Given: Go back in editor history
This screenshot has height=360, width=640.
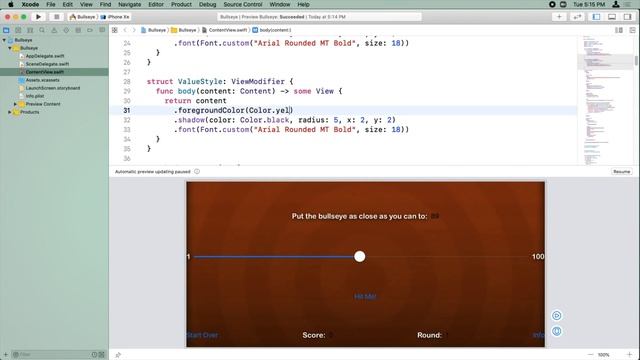Looking at the screenshot, I should 125,30.
